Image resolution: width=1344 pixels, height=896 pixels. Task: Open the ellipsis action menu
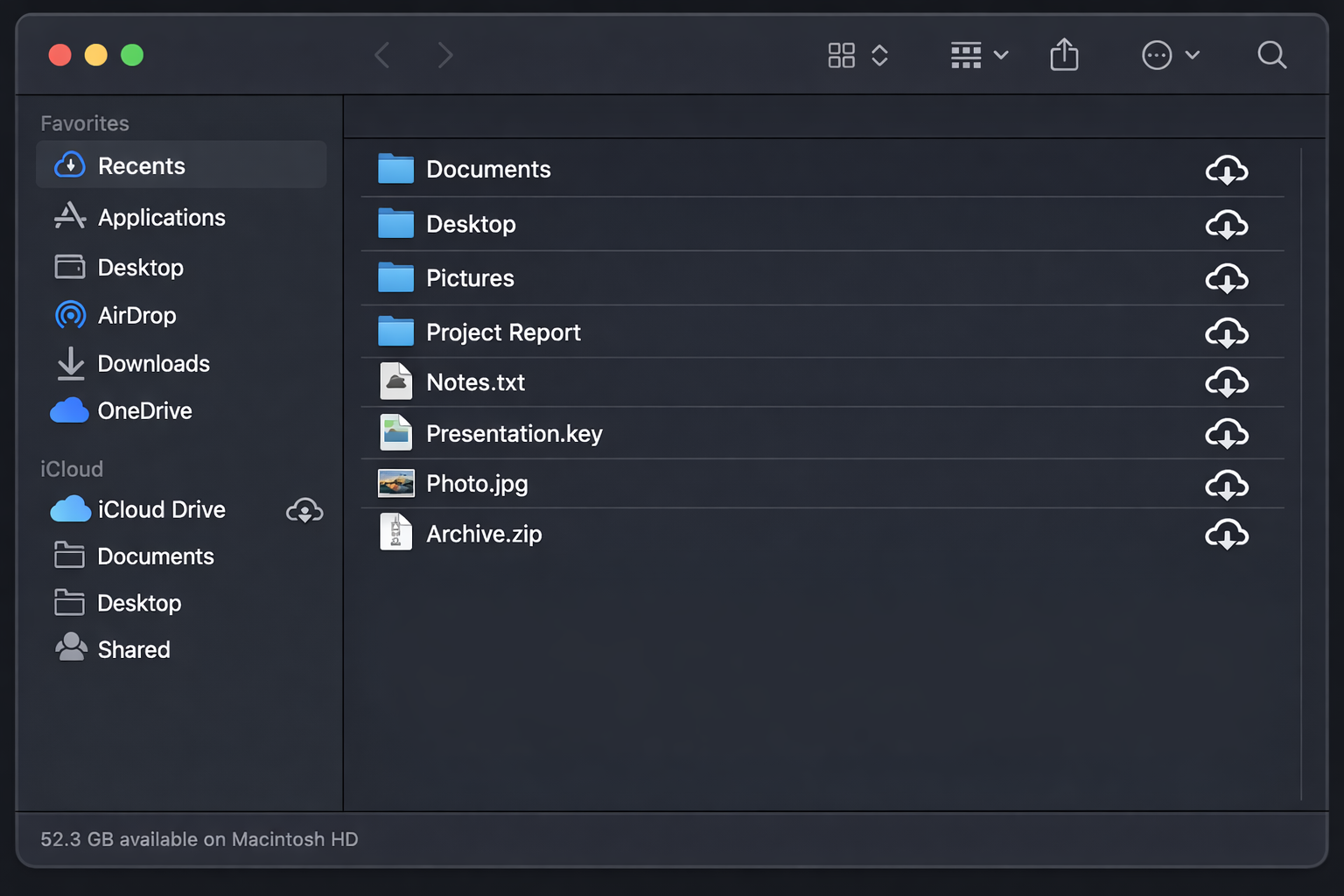pyautogui.click(x=1157, y=55)
